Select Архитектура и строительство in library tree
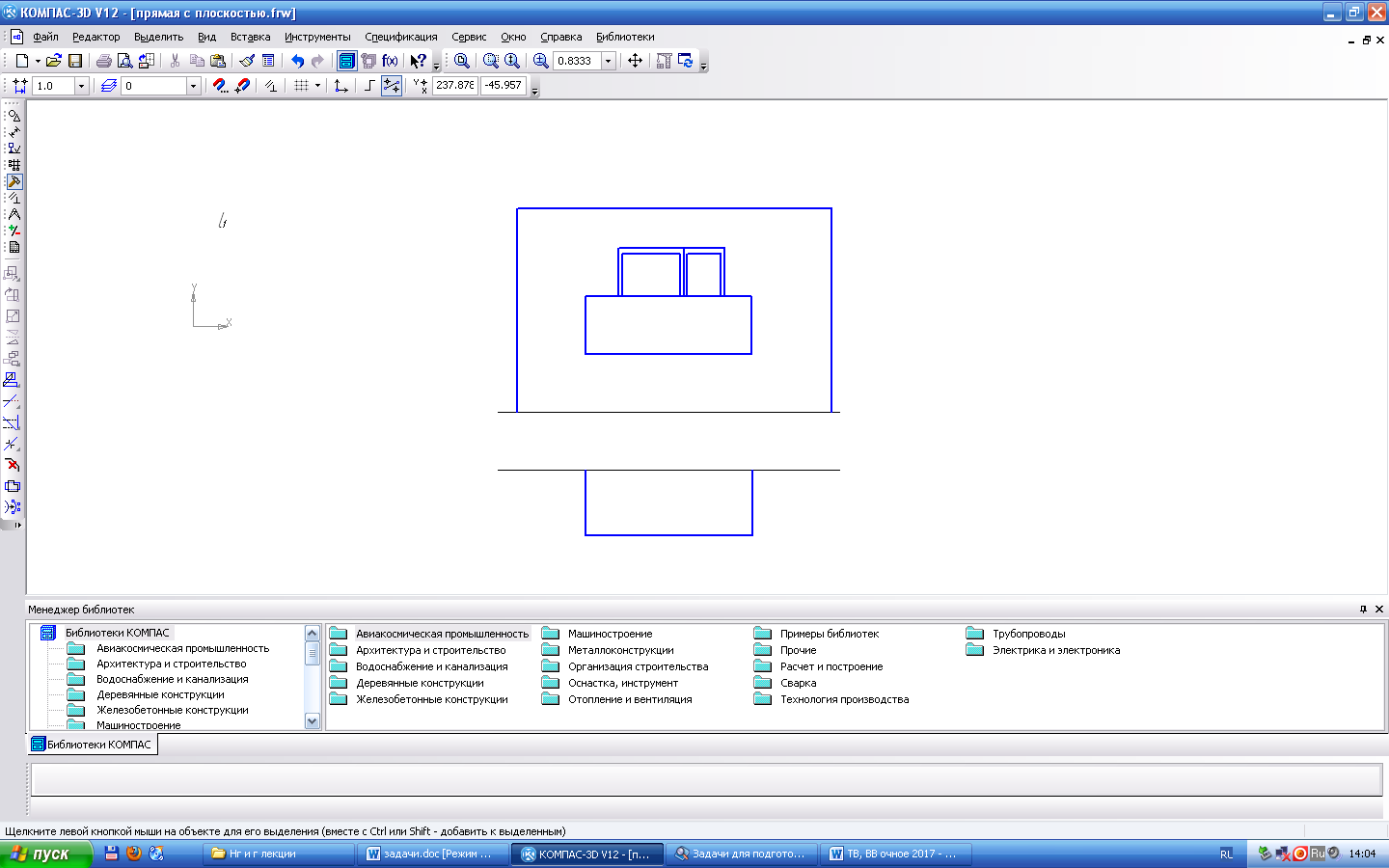 click(x=171, y=664)
